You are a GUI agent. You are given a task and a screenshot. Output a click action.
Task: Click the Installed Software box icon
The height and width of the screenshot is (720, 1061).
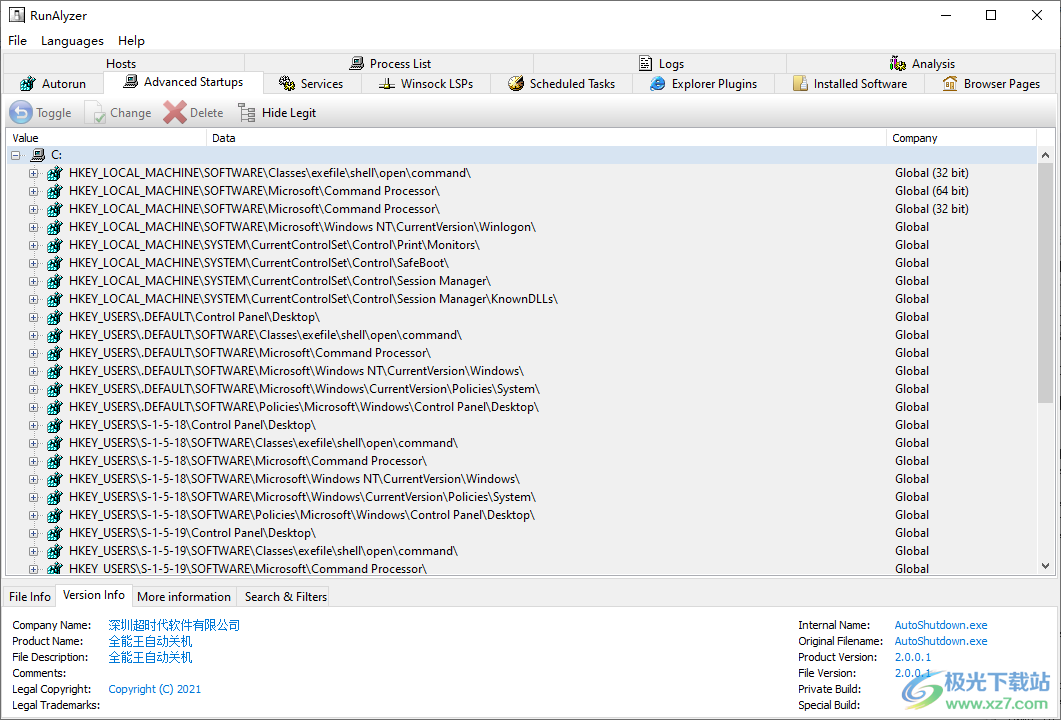coord(800,83)
